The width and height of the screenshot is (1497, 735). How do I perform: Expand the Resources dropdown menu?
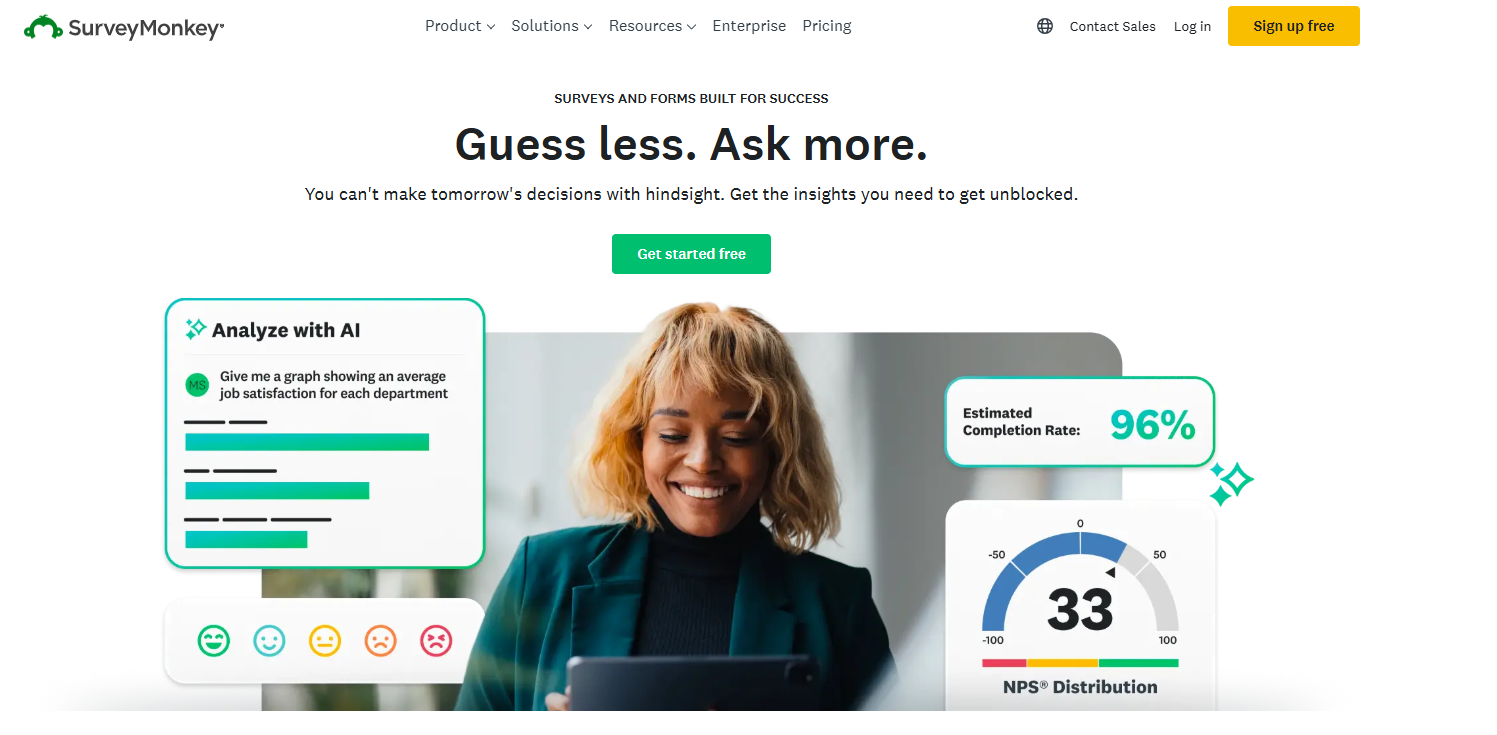coord(652,26)
